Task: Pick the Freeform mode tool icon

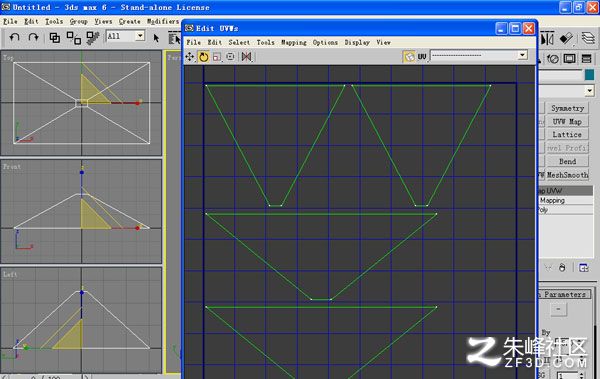Action: pos(230,57)
